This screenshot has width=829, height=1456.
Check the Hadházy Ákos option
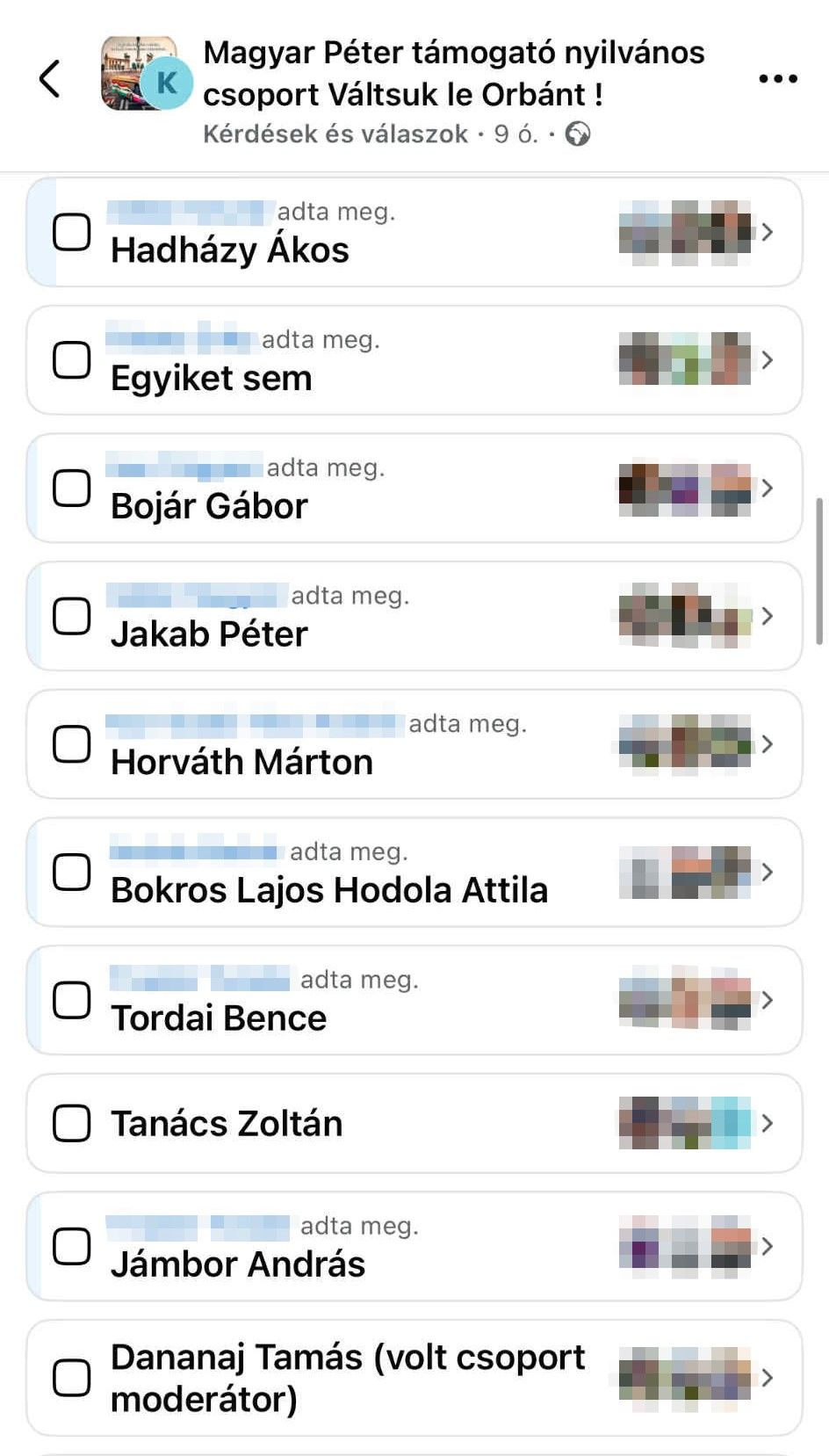click(x=72, y=233)
